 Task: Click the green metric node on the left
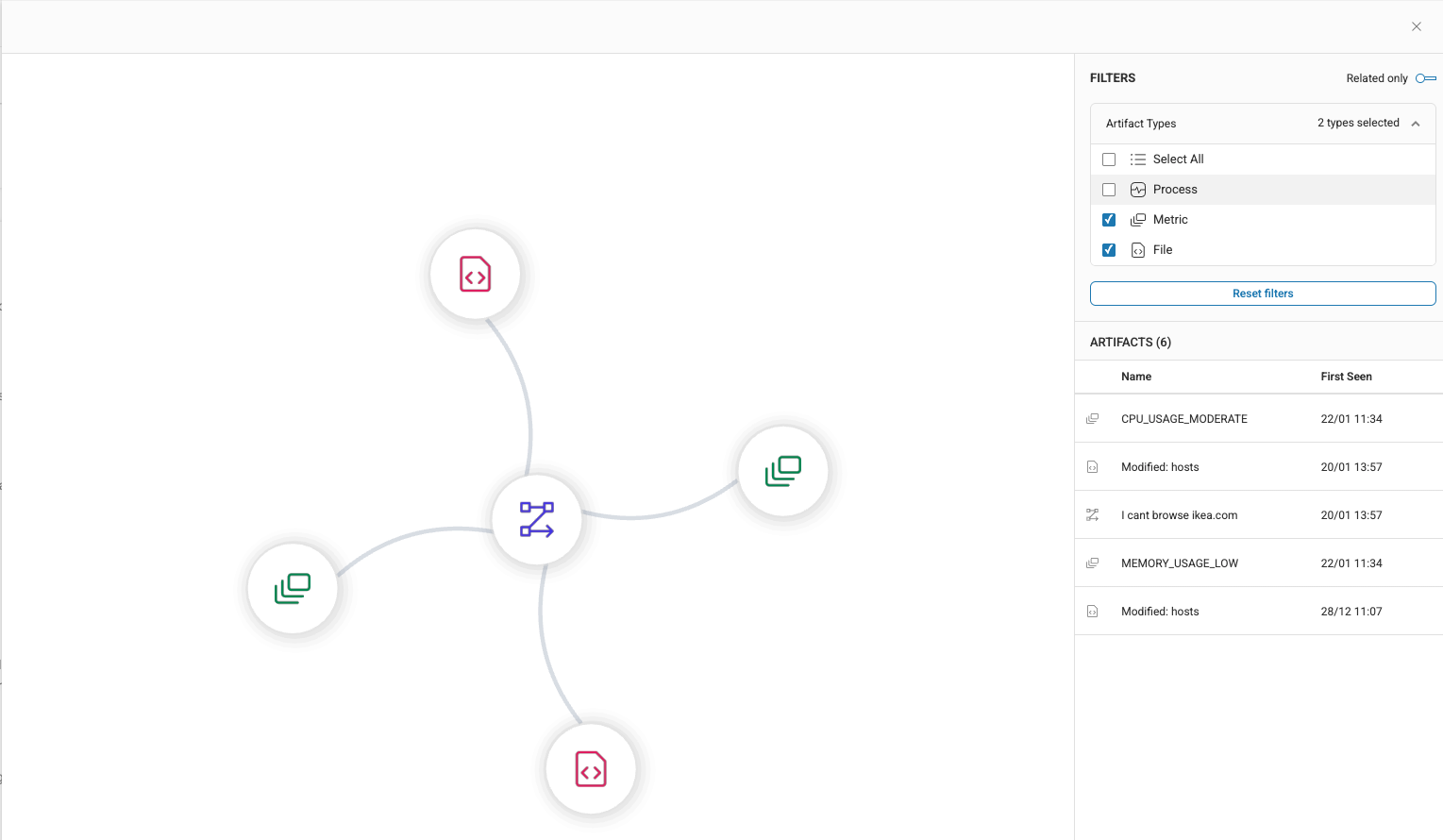coord(293,588)
